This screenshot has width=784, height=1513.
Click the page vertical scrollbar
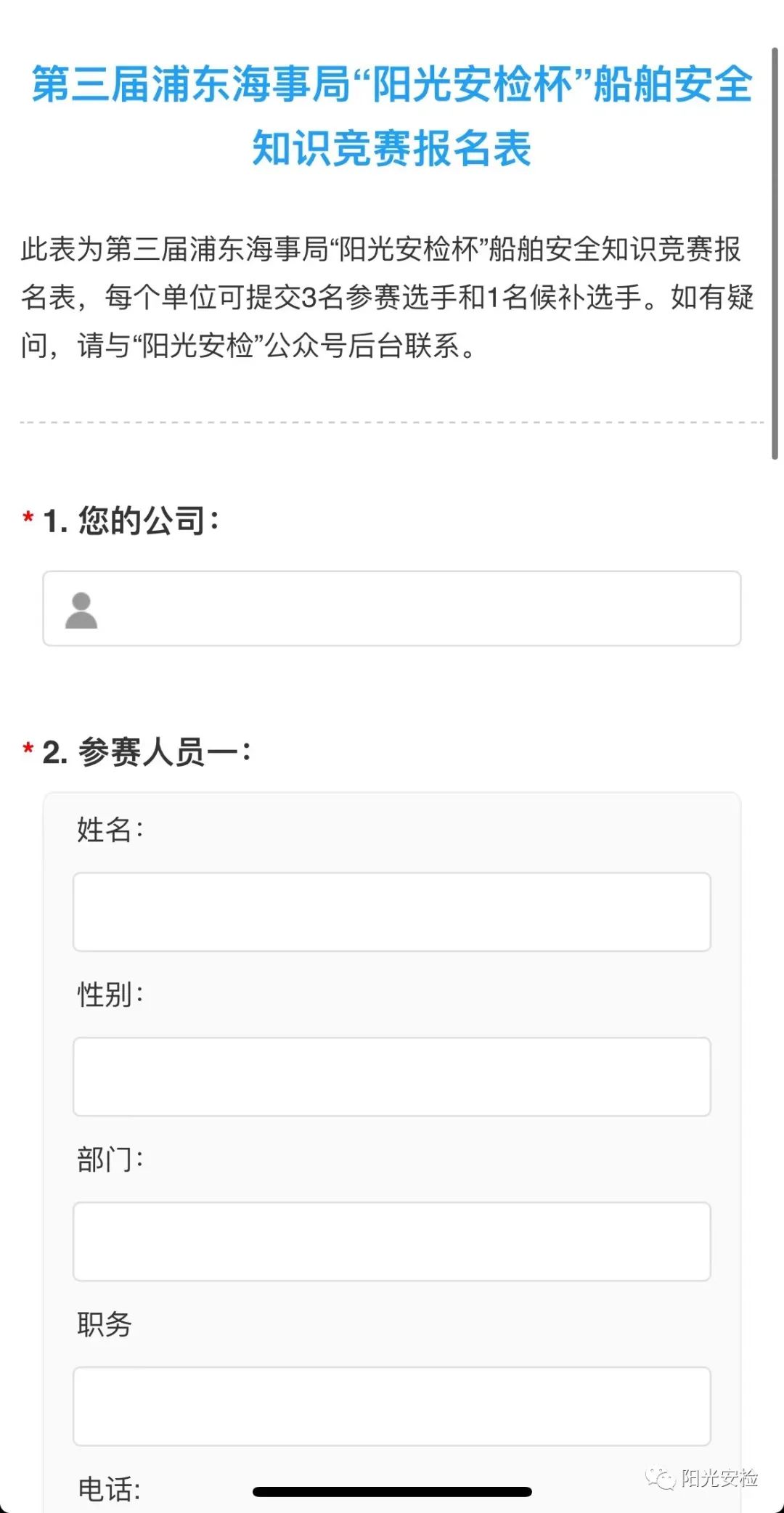[x=775, y=254]
